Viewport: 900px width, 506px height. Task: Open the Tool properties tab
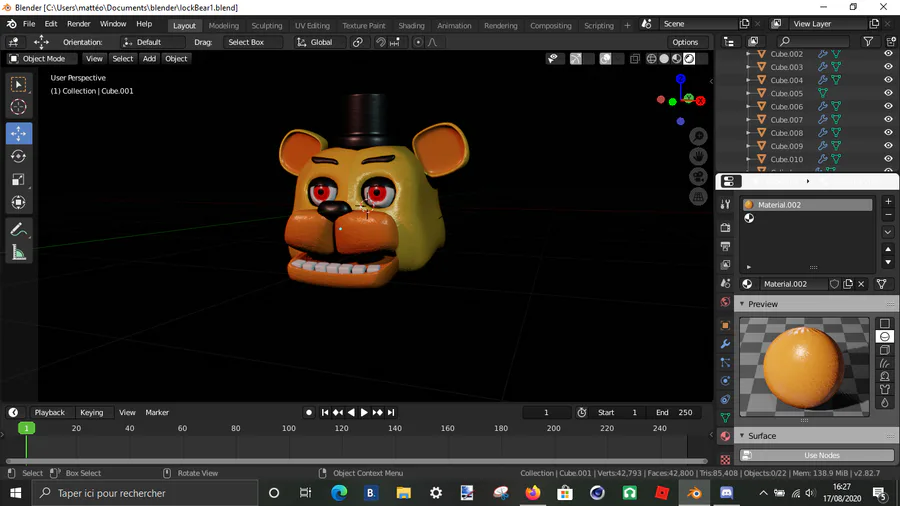click(x=726, y=204)
